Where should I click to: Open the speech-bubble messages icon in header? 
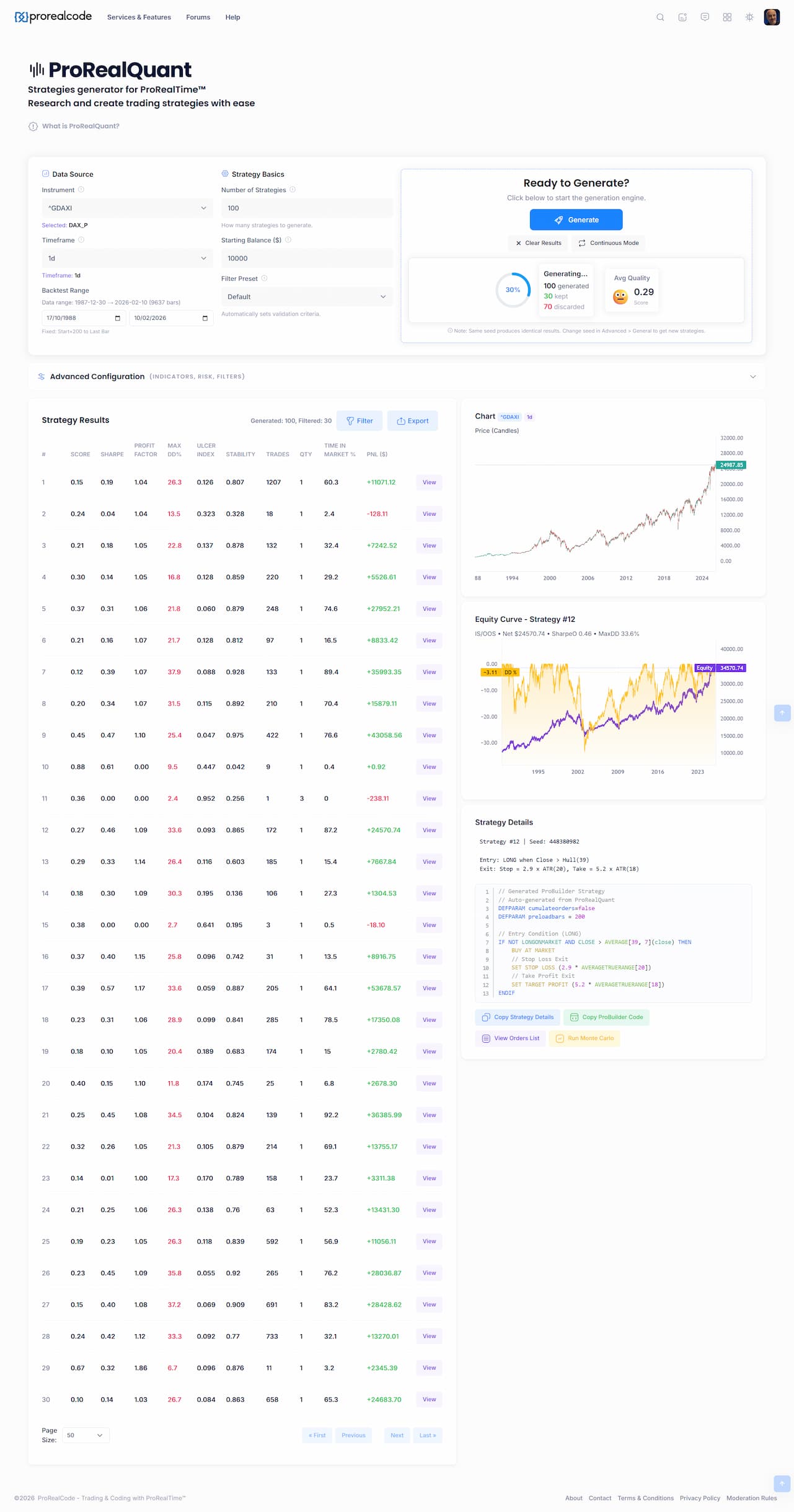(705, 17)
